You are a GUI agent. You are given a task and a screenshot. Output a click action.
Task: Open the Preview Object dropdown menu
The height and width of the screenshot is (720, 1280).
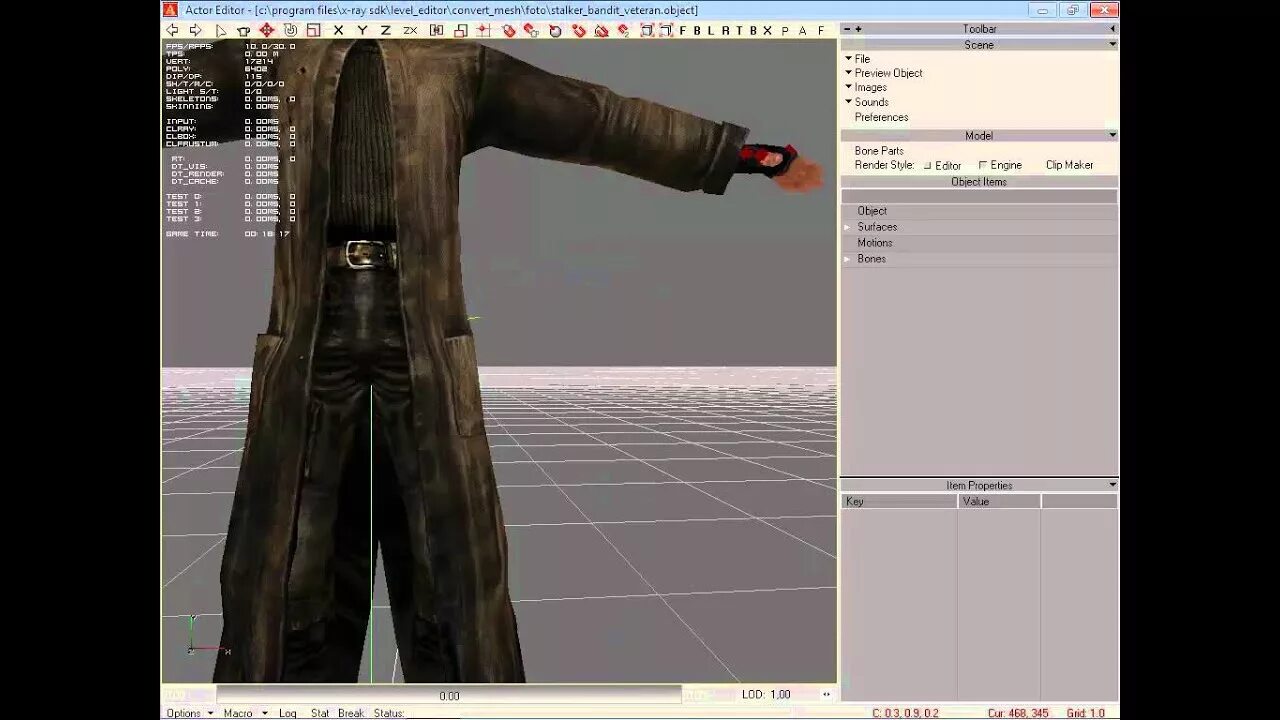pos(884,73)
